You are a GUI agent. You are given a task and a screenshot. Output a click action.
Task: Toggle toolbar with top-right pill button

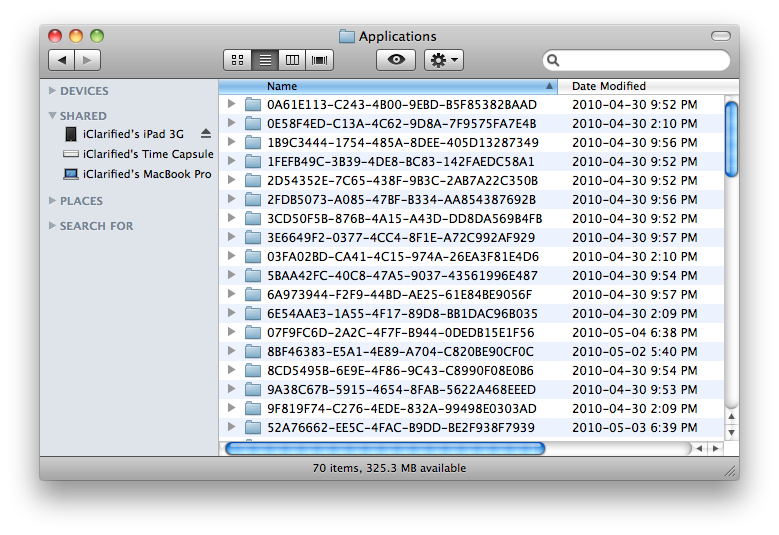(720, 36)
